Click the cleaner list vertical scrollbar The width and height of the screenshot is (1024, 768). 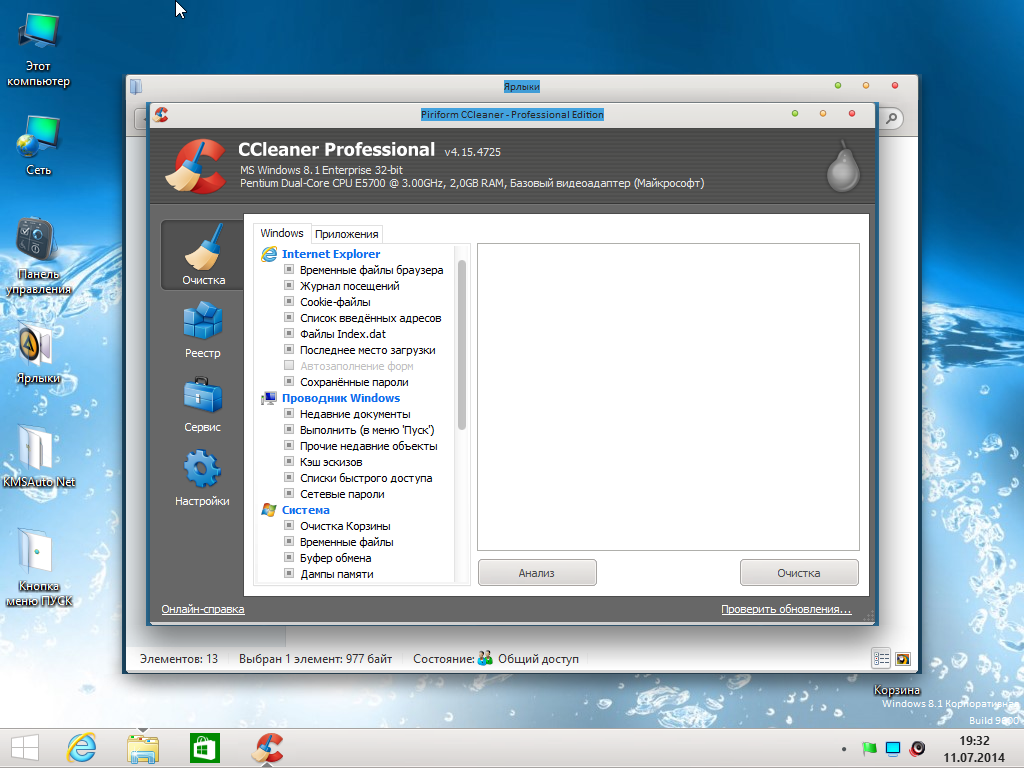pyautogui.click(x=462, y=345)
